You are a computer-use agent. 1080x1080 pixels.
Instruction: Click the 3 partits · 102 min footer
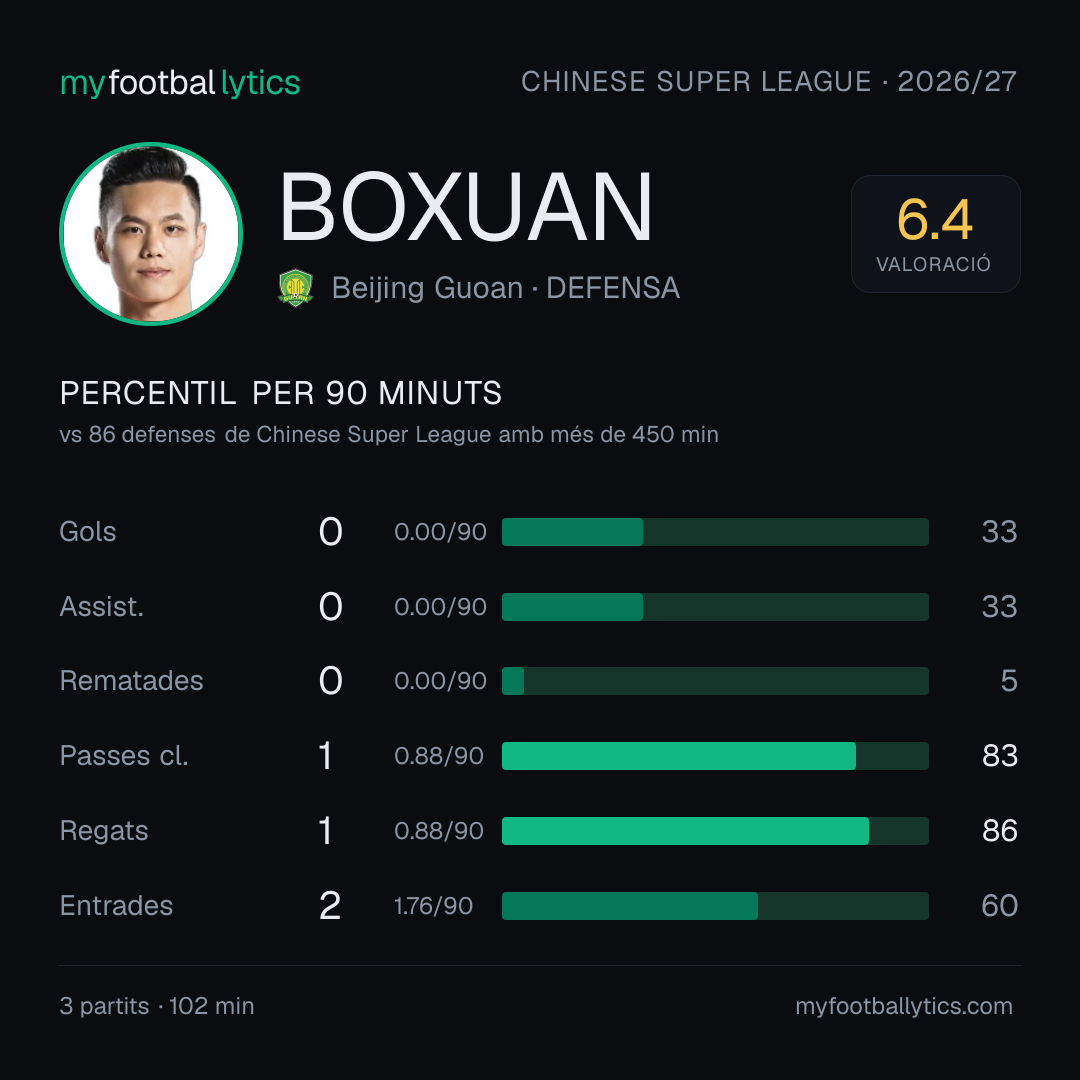[157, 1006]
